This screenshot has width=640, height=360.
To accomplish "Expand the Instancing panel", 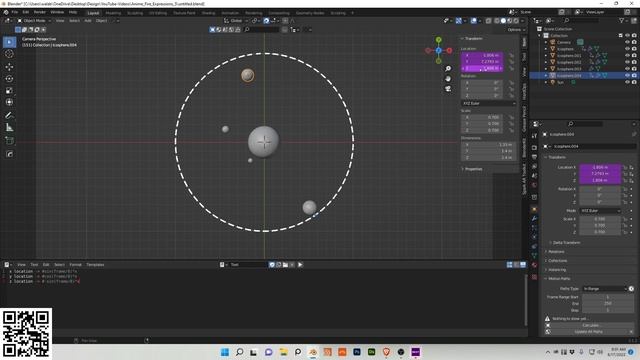I will tap(557, 270).
